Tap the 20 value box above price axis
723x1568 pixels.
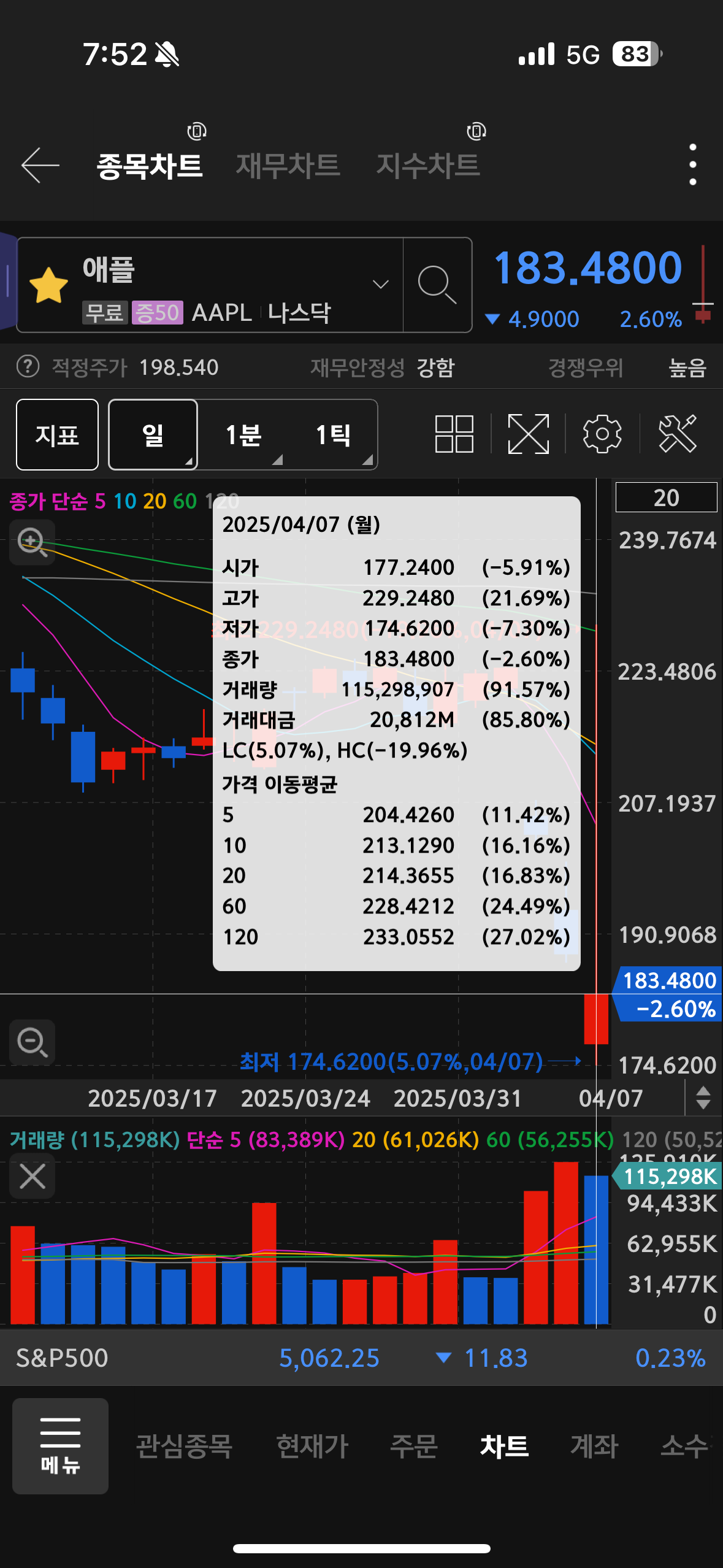666,498
